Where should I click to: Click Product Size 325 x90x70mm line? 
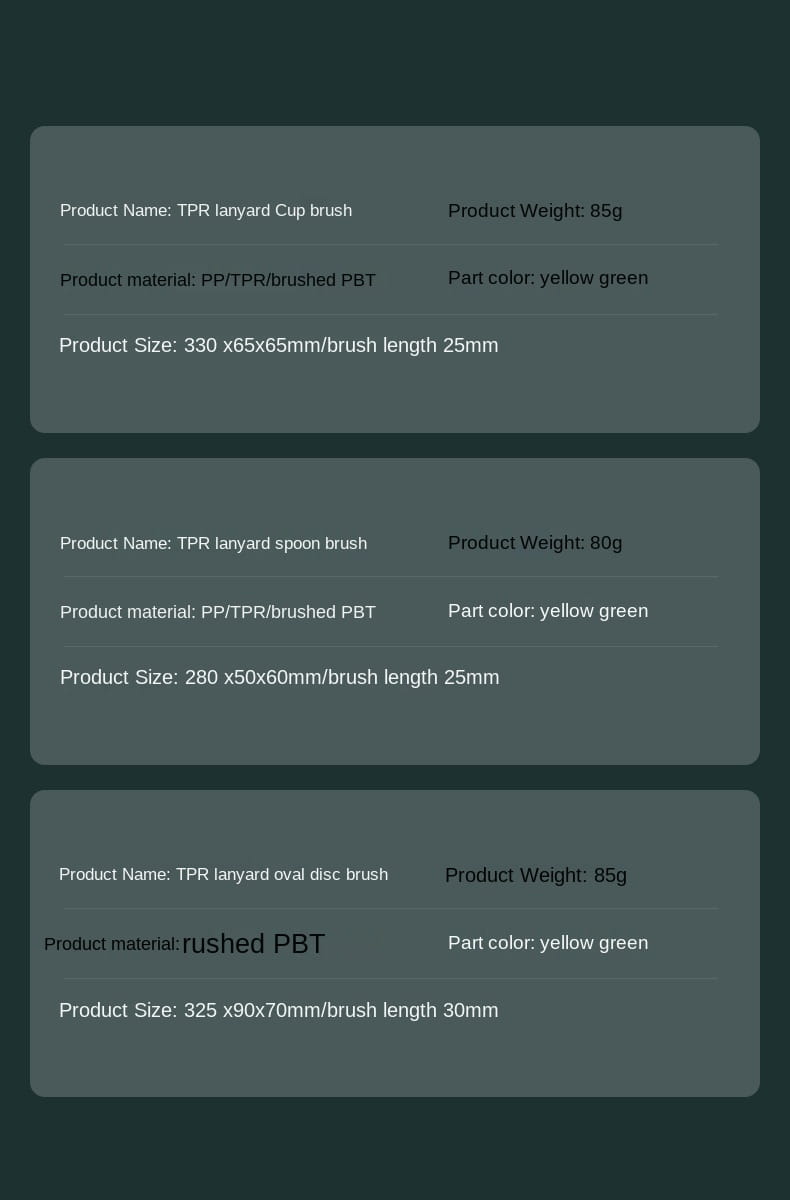point(279,1011)
